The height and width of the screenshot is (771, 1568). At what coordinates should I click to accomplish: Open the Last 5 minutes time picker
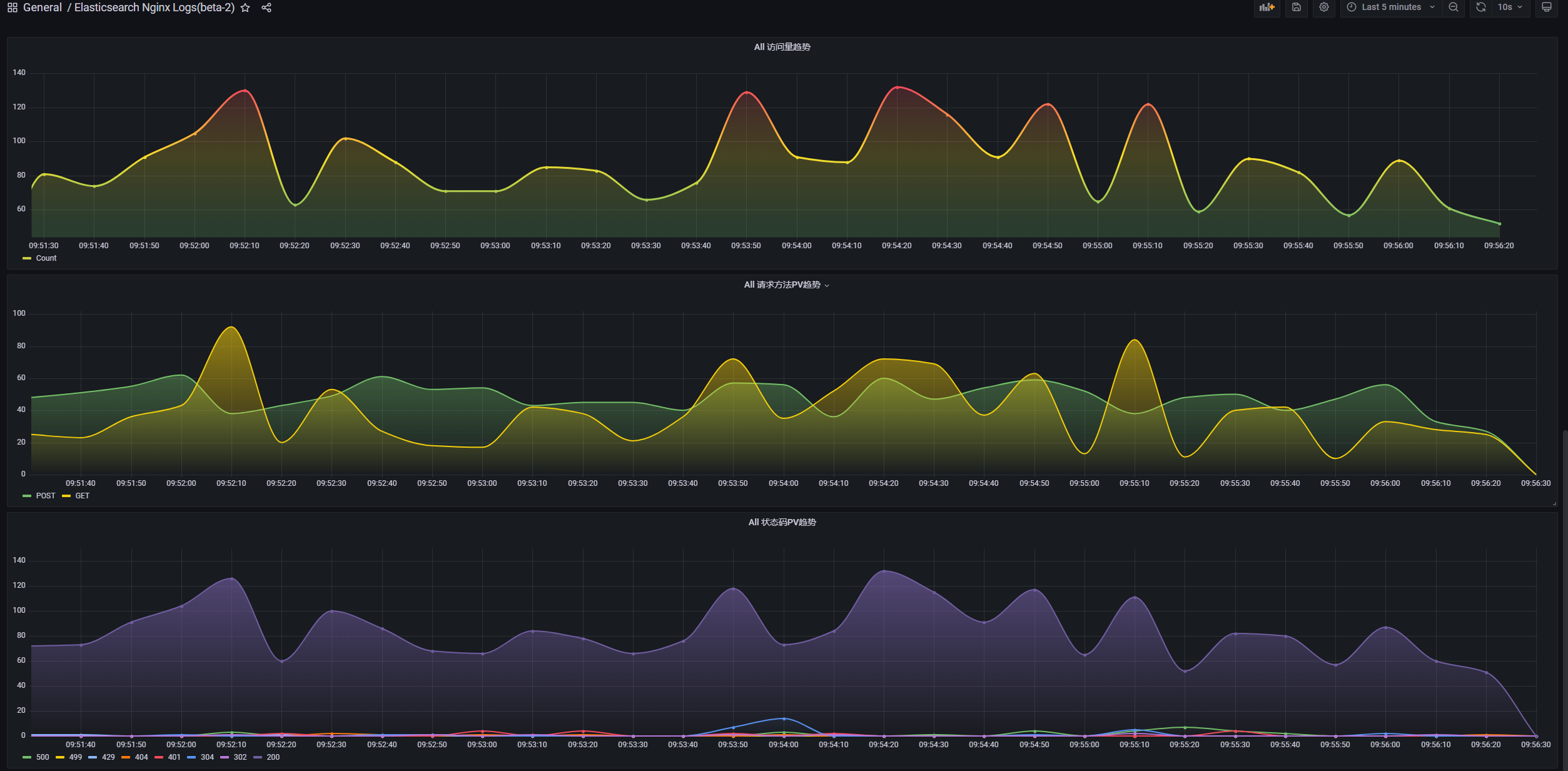[x=1390, y=8]
